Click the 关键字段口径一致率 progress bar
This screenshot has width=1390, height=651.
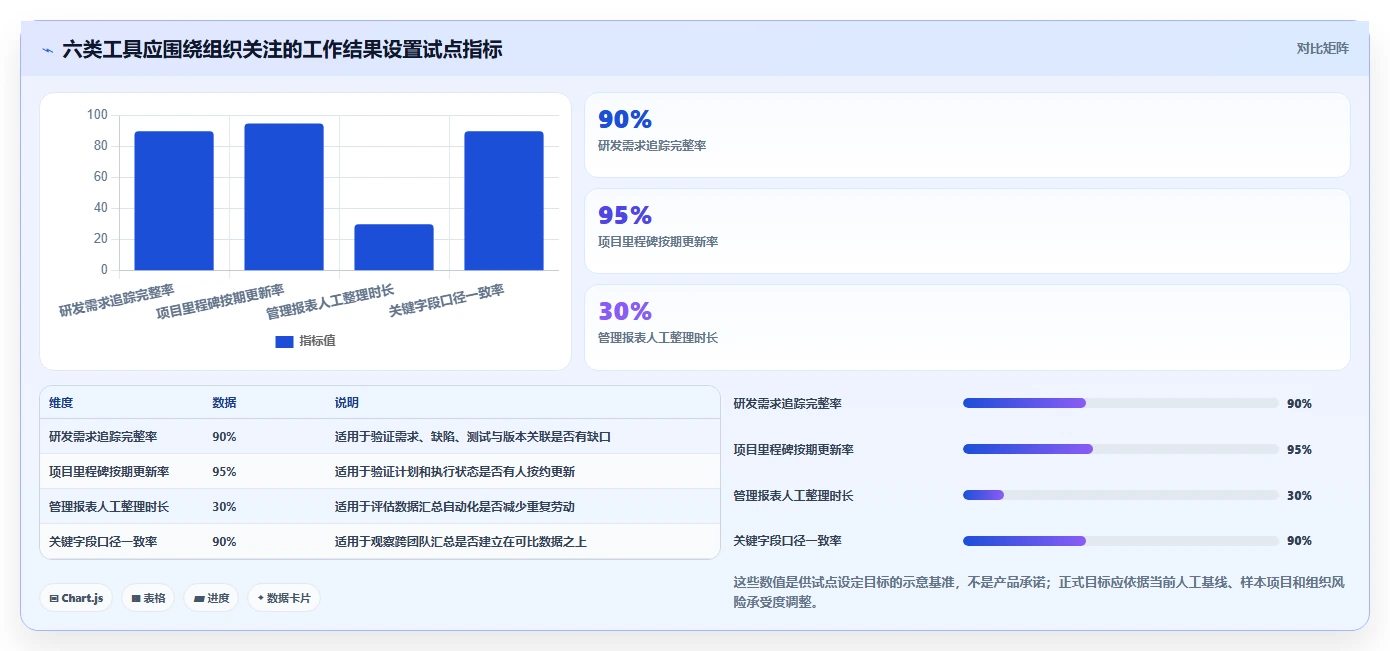pyautogui.click(x=1121, y=541)
